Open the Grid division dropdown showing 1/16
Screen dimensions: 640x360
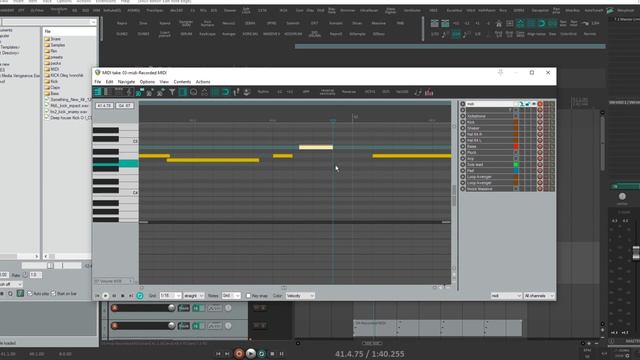pos(170,296)
